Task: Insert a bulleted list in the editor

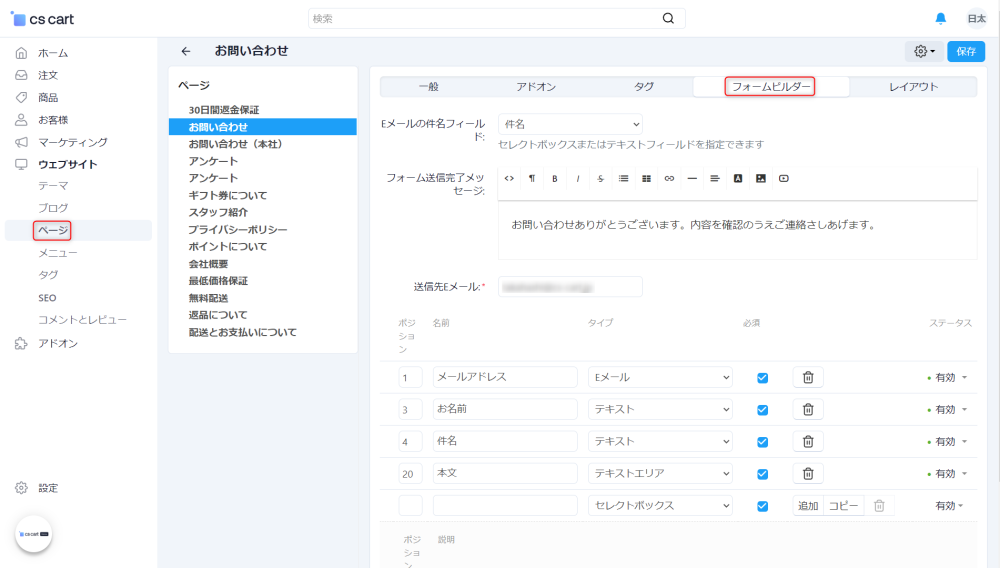Action: tap(624, 178)
